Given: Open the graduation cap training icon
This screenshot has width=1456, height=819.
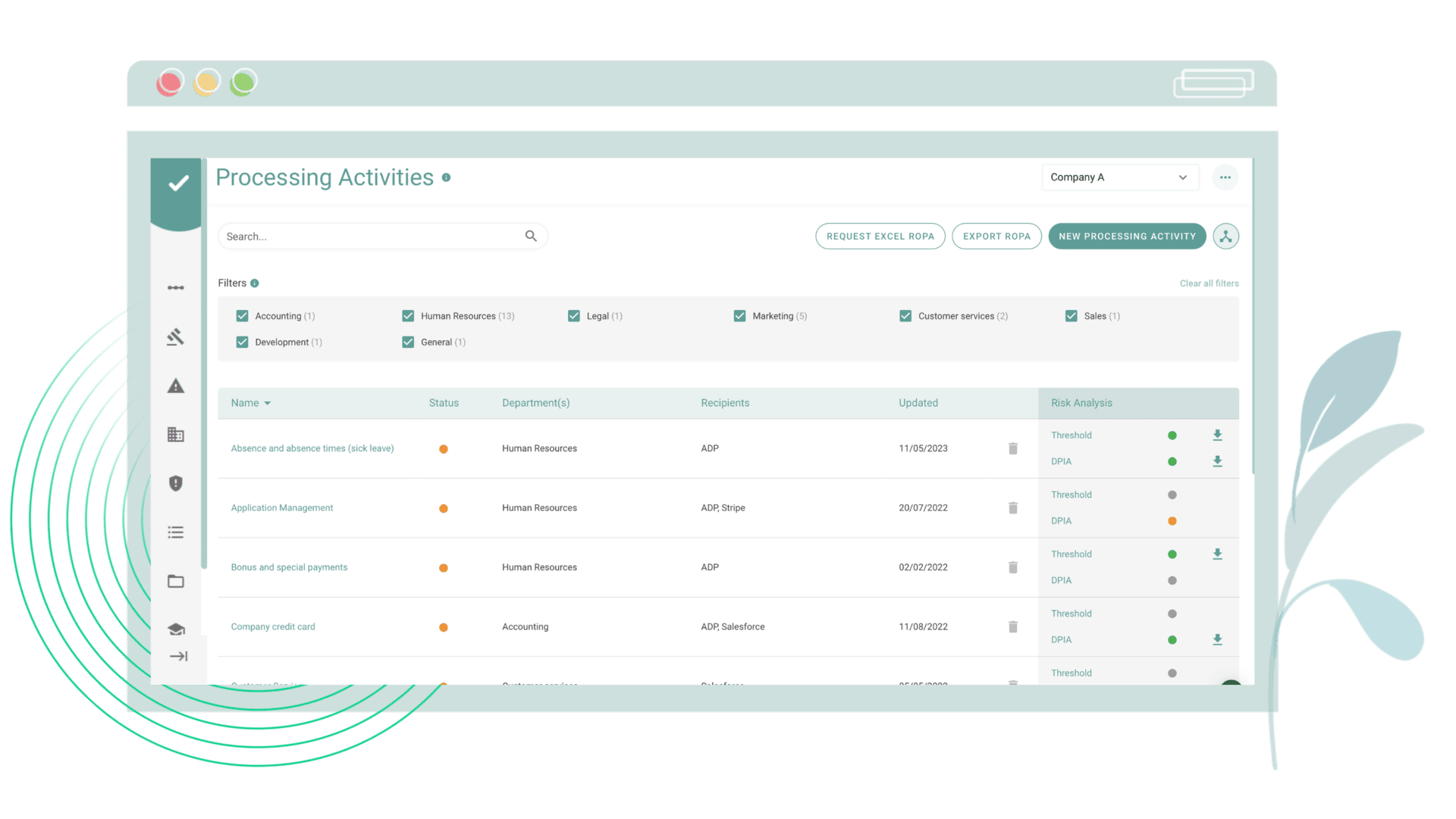Looking at the screenshot, I should point(176,629).
